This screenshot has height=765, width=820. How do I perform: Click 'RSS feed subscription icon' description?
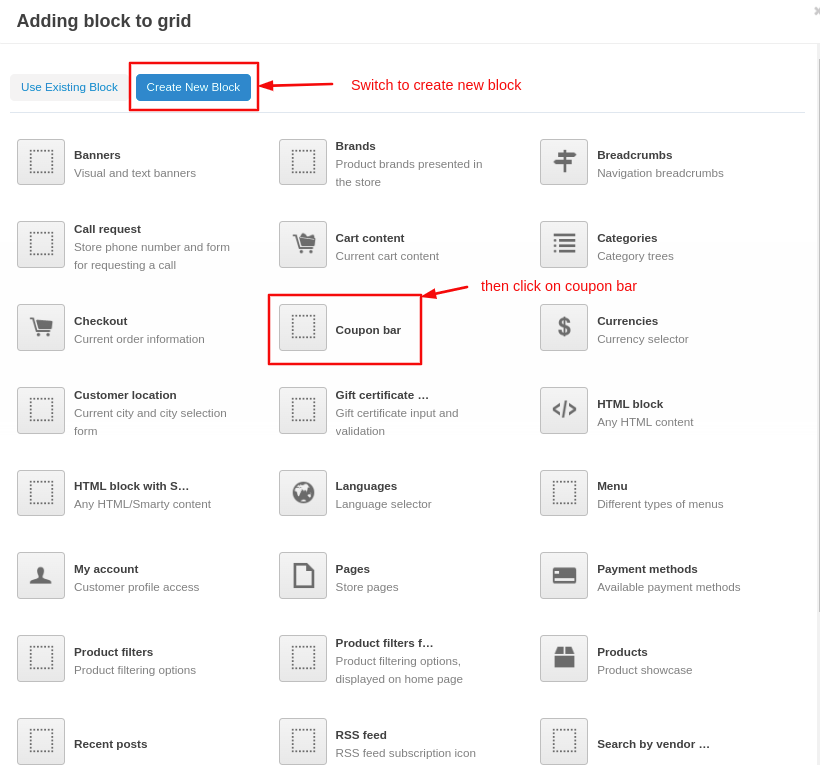(x=405, y=753)
